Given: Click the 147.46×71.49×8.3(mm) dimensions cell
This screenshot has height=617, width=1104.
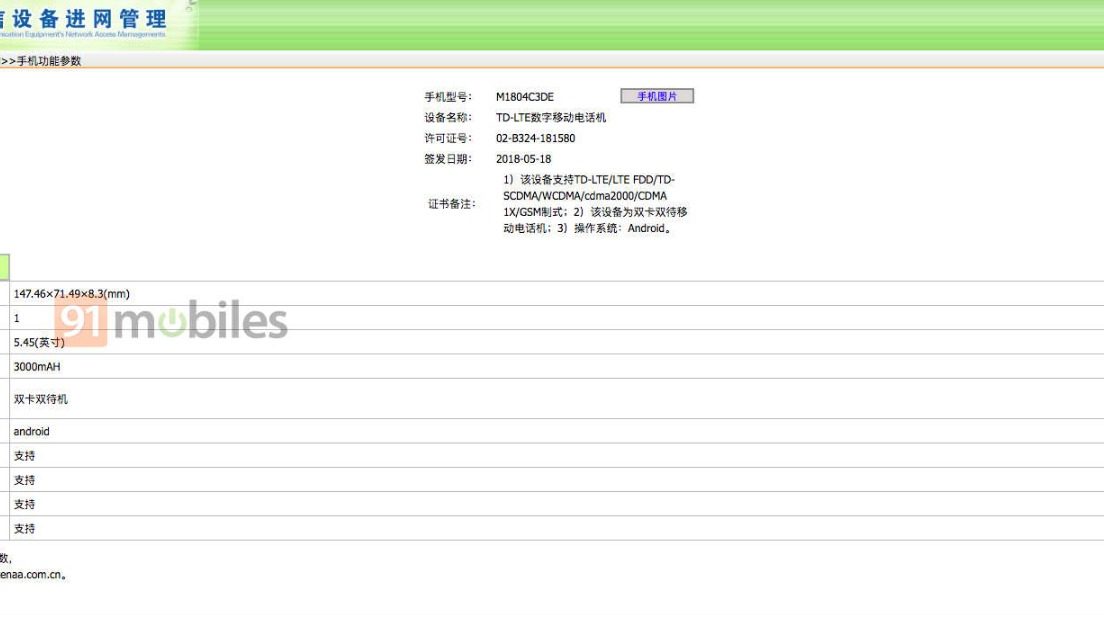Looking at the screenshot, I should 71,294.
